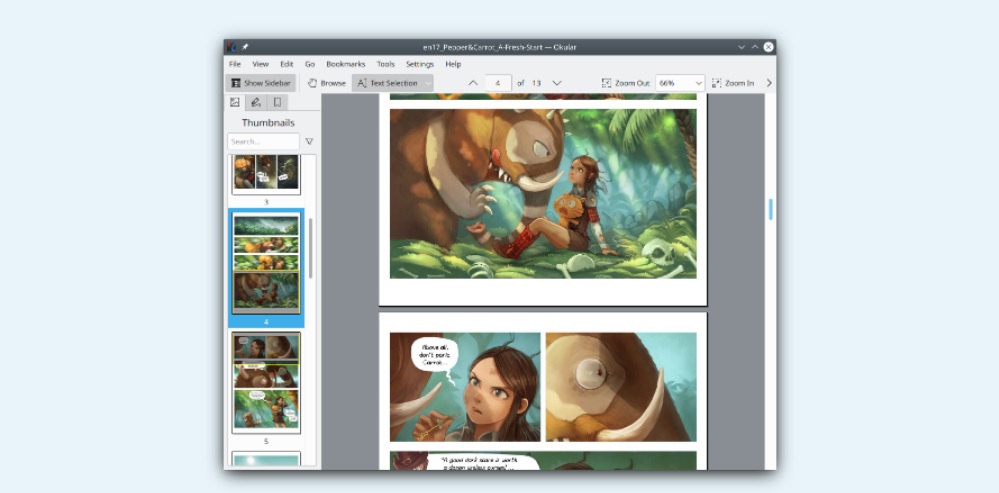Click the thumbnails Search field
Viewport: 999px width, 493px height.
tap(264, 141)
